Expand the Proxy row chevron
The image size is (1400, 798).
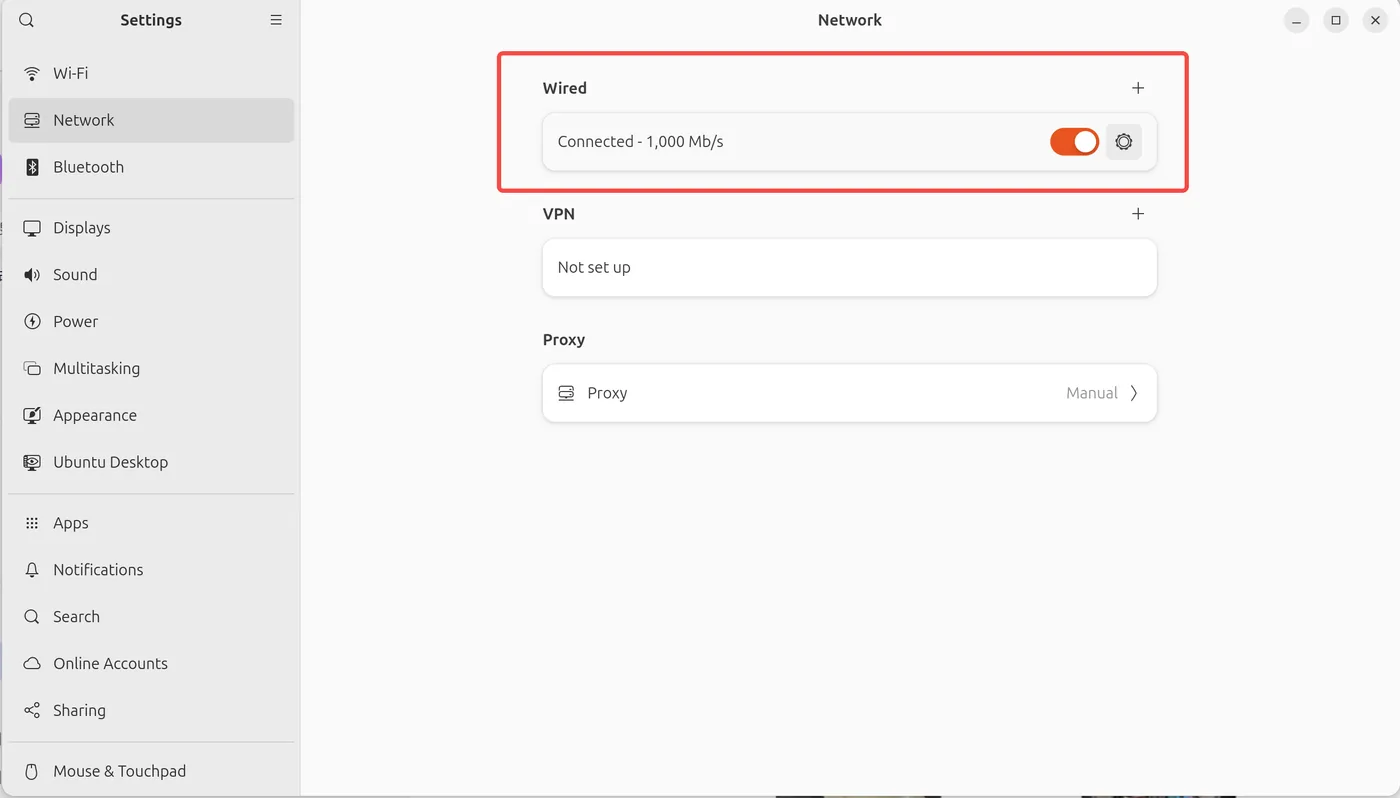pyautogui.click(x=1134, y=393)
